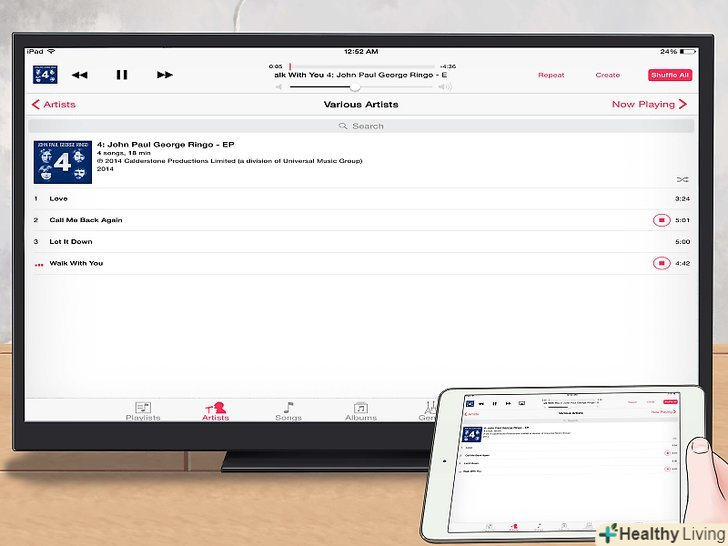Tap the AirPlay icon on small iPad
This screenshot has height=546, width=728.
tap(521, 403)
